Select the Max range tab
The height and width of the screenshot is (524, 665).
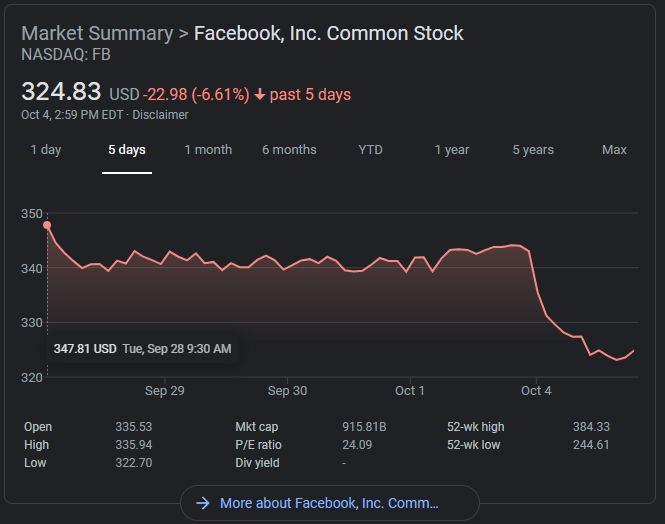614,150
